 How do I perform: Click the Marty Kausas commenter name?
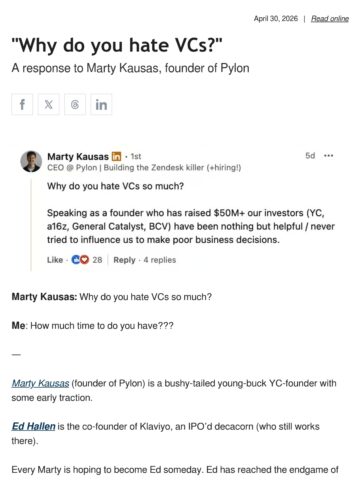tap(78, 156)
